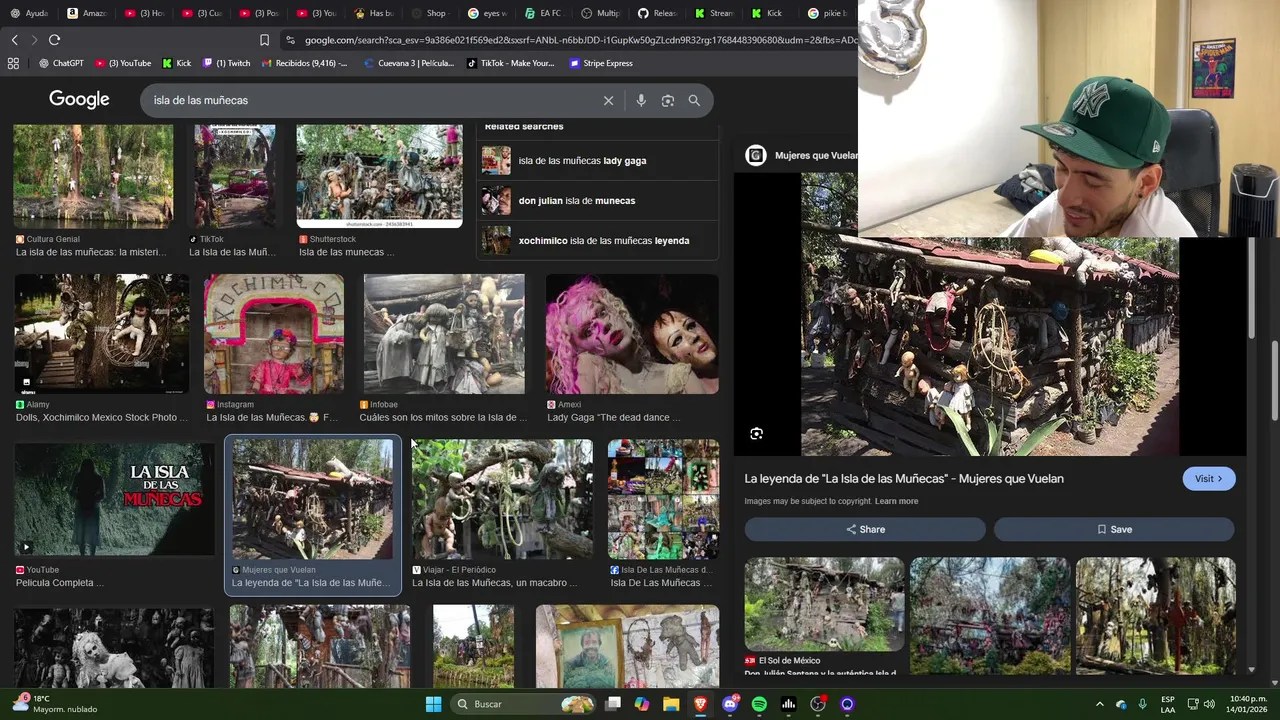1280x720 pixels.
Task: Open the Viajar - El Periódico image result
Action: (x=502, y=499)
